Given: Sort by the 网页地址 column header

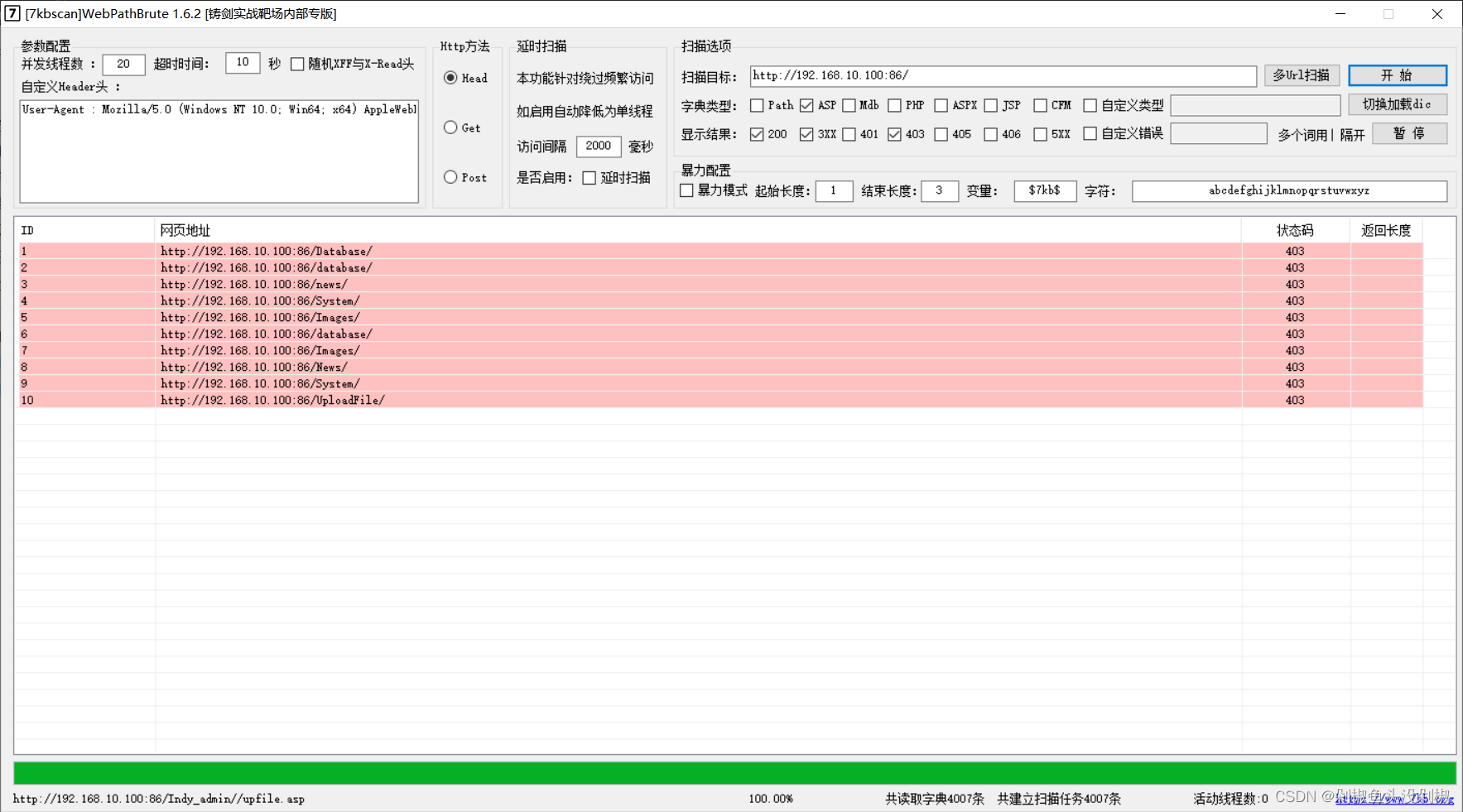Looking at the screenshot, I should tap(698, 230).
